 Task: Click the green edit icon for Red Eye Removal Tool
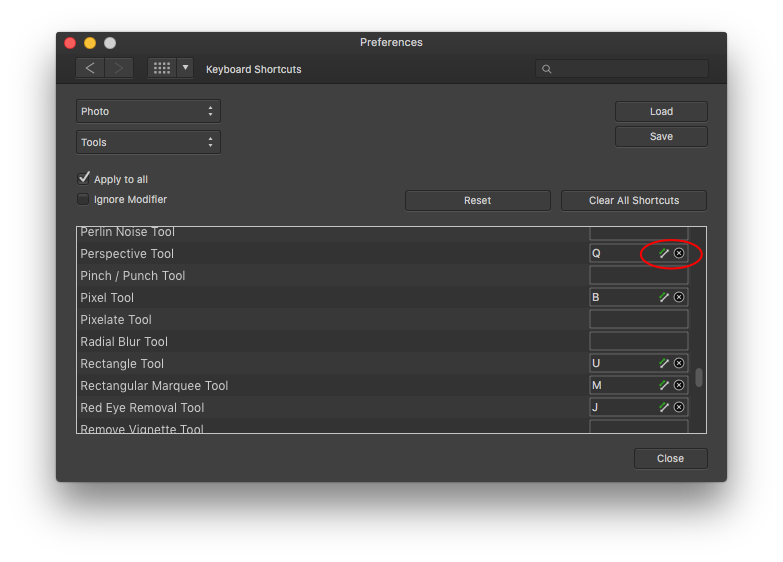click(x=664, y=407)
